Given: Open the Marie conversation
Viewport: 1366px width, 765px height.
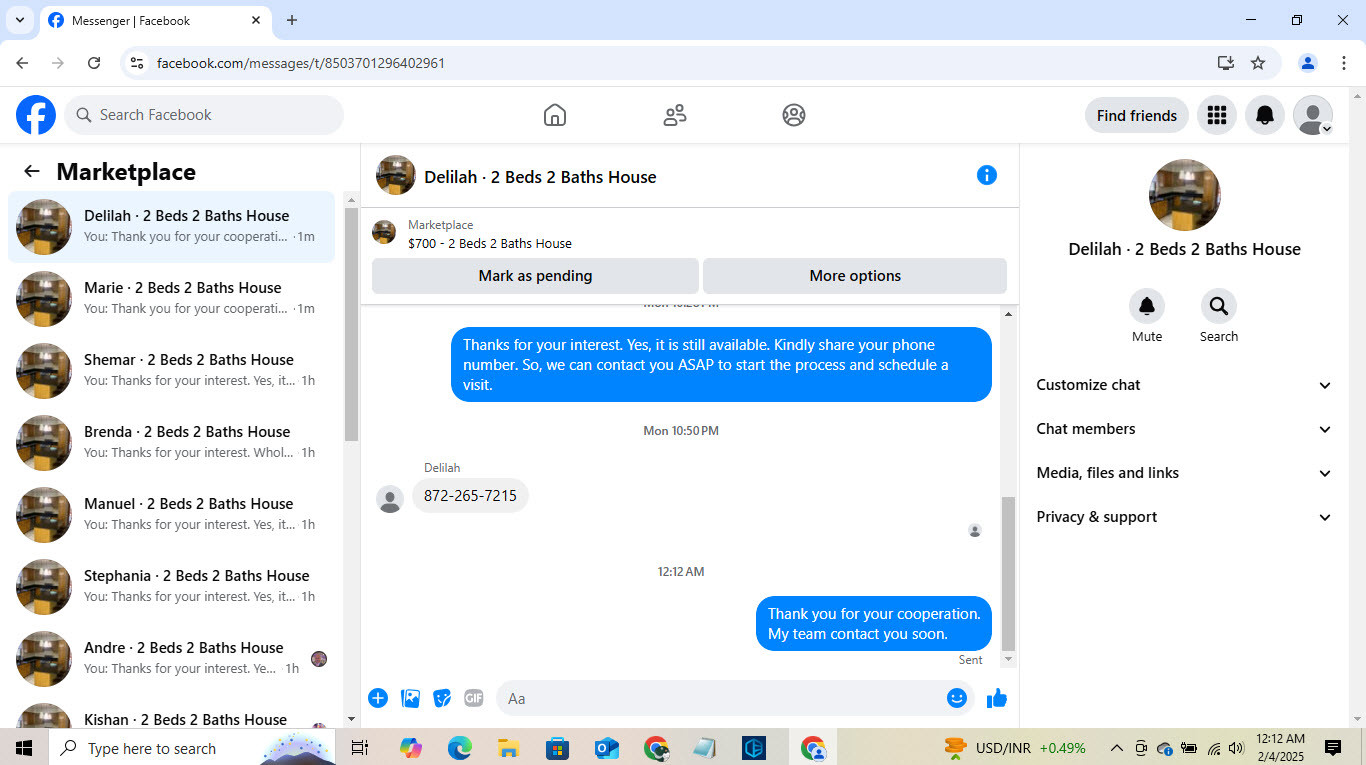Looking at the screenshot, I should pos(172,298).
